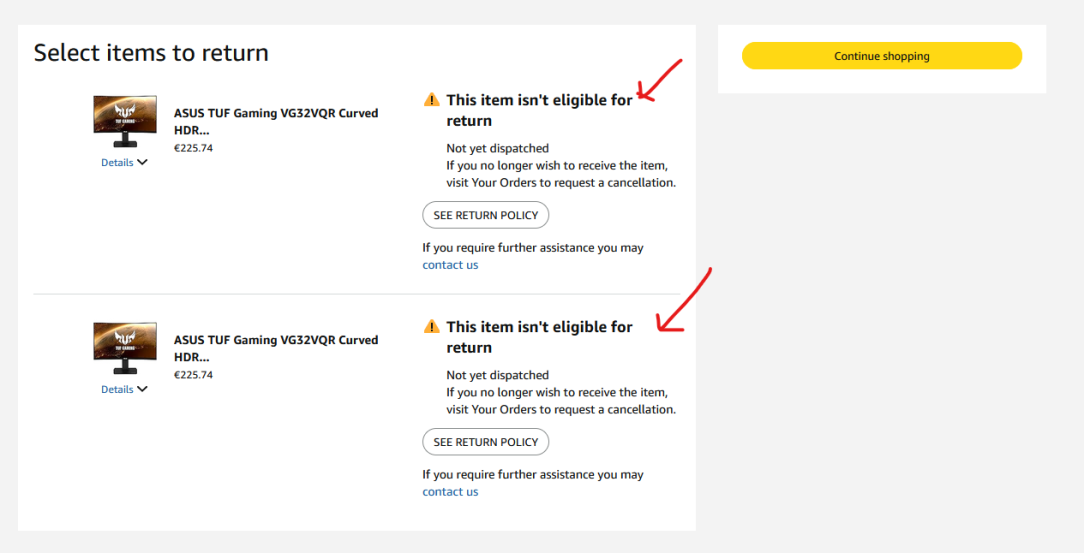Open the contact us link for first item
The width and height of the screenshot is (1084, 553).
pyautogui.click(x=450, y=265)
